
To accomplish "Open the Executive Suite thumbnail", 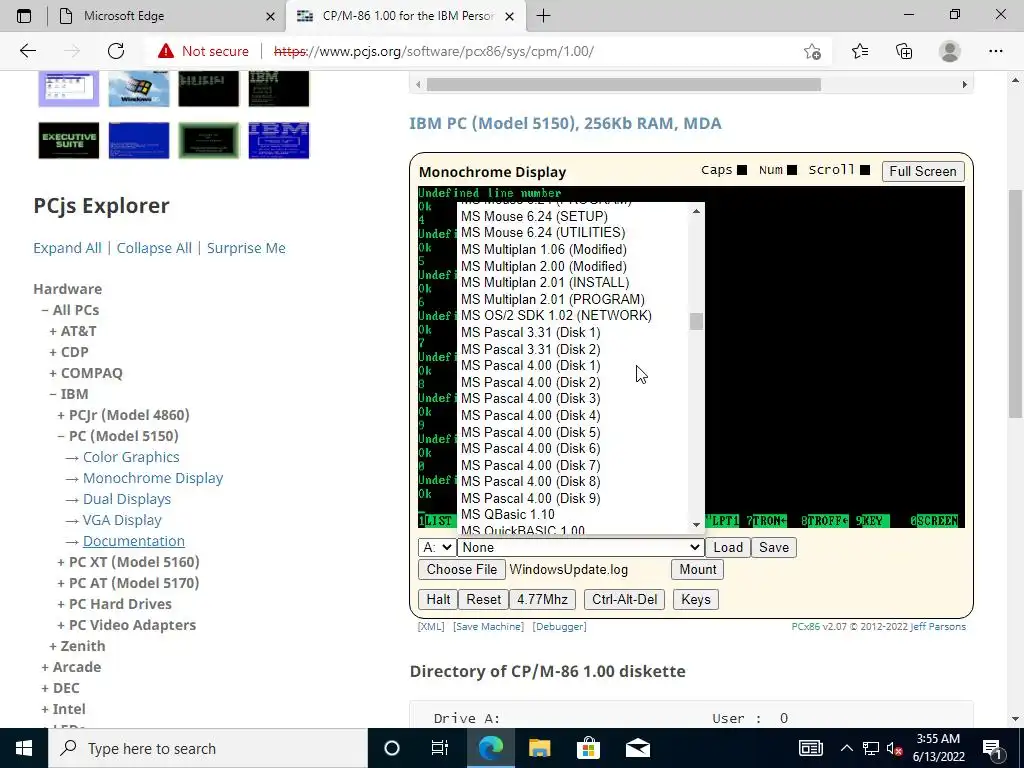I will (x=69, y=140).
